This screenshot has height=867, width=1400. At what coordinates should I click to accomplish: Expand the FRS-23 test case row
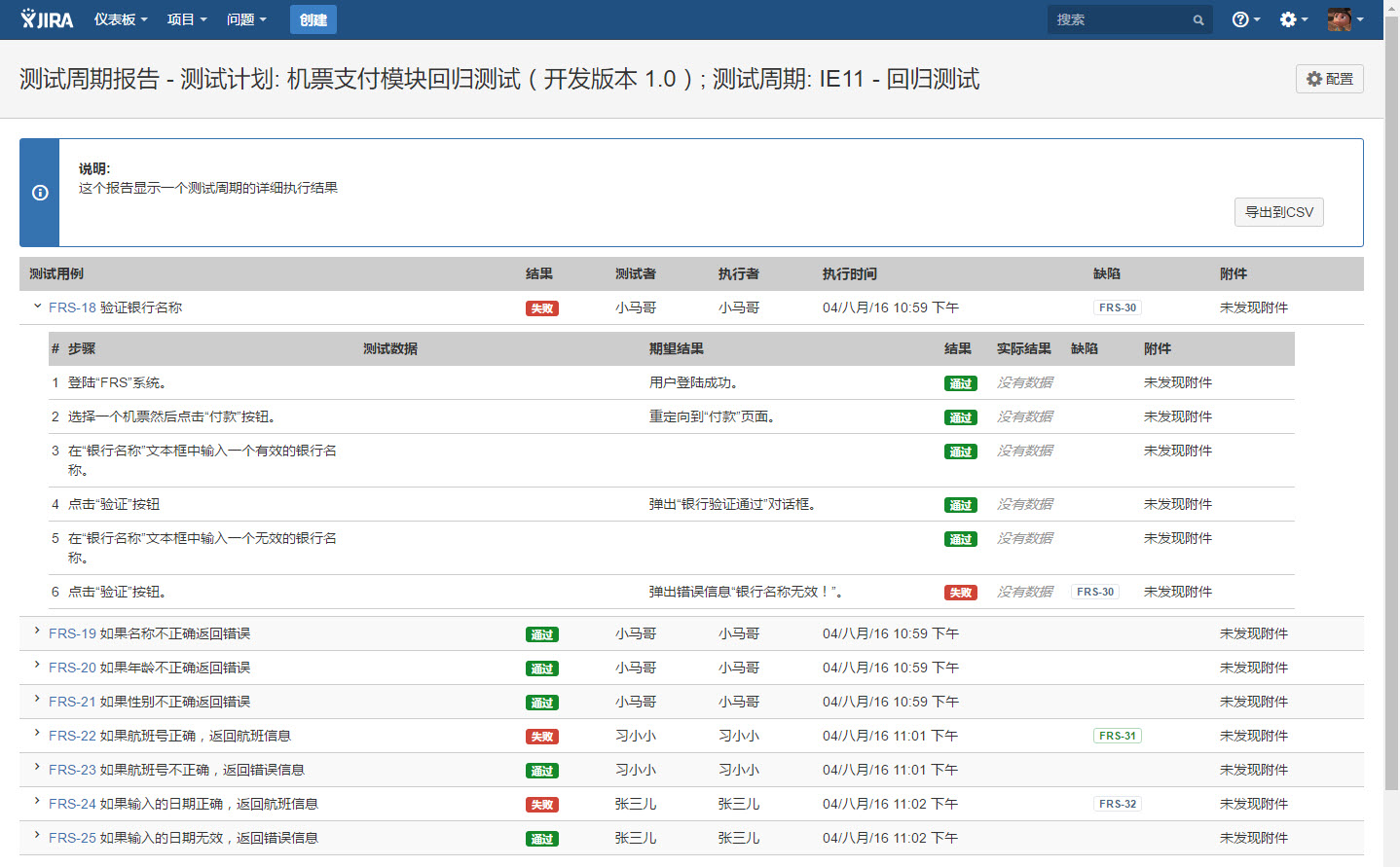[37, 768]
